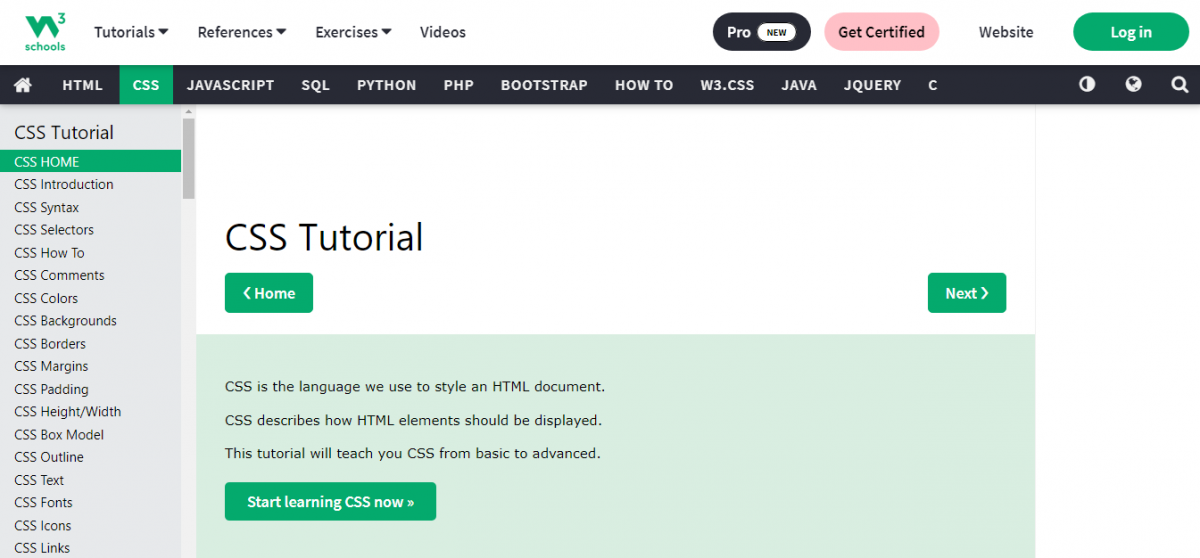Select the PYTHON tab in navbar
Screen dimensions: 1200x558
(x=386, y=85)
